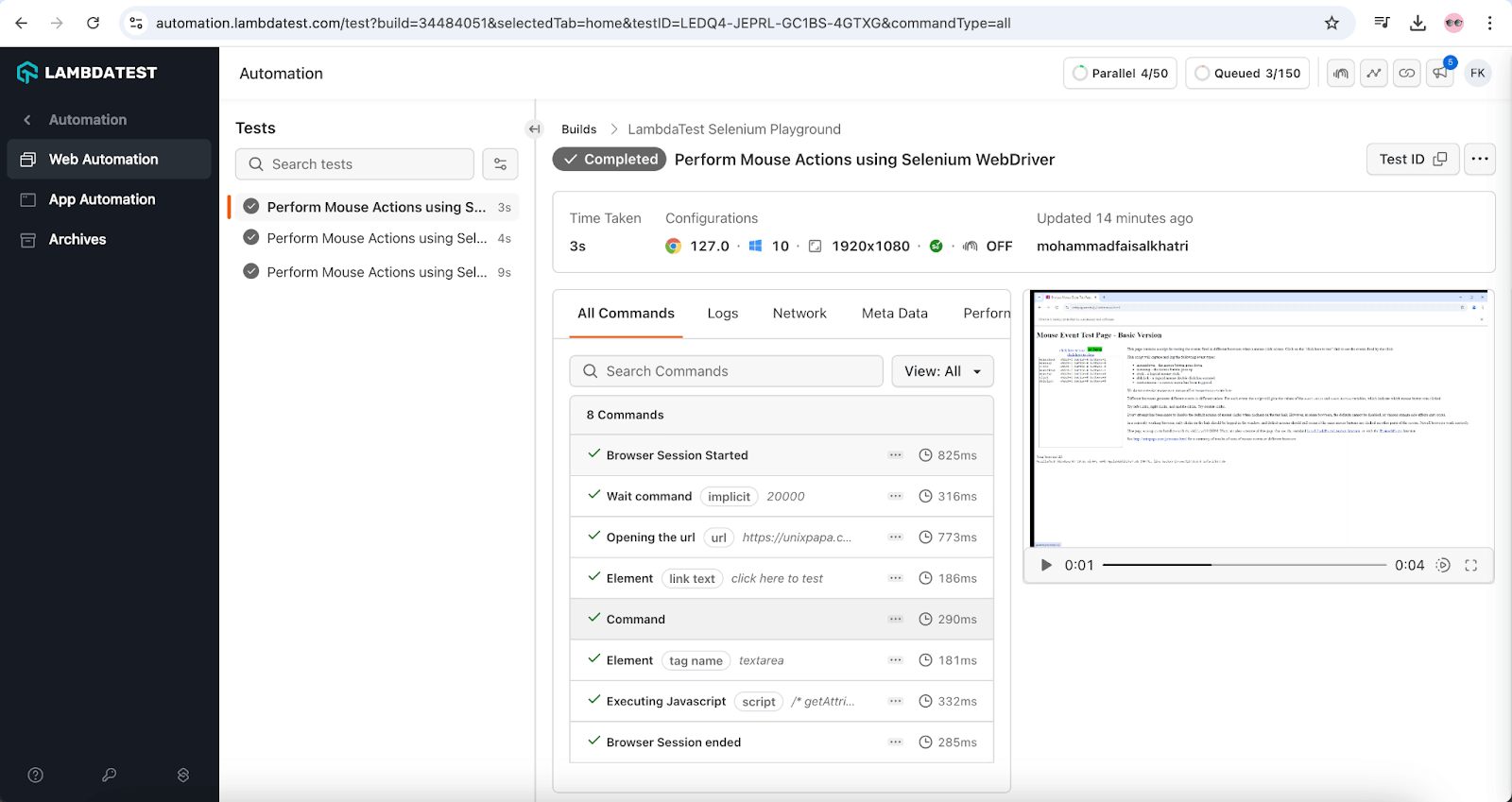Click the implicit tag in Wait command
This screenshot has width=1512, height=802.
point(729,497)
